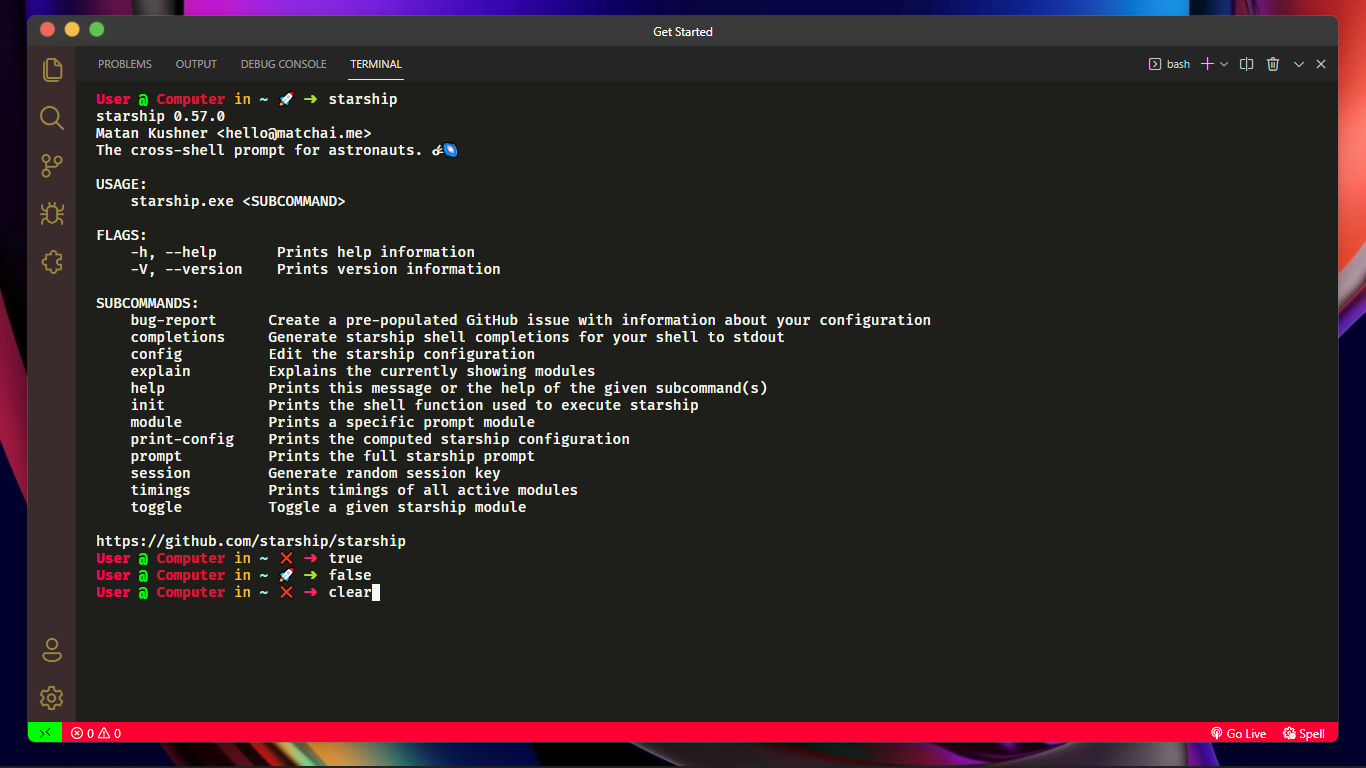Click the 'starship 0.57.0' version line
The image size is (1366, 768).
pos(160,116)
